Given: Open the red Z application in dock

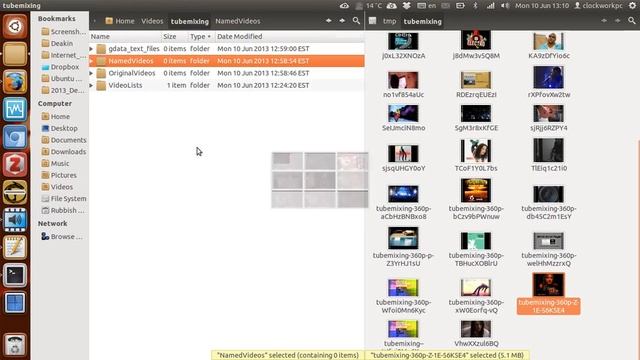Looking at the screenshot, I should pos(15,164).
